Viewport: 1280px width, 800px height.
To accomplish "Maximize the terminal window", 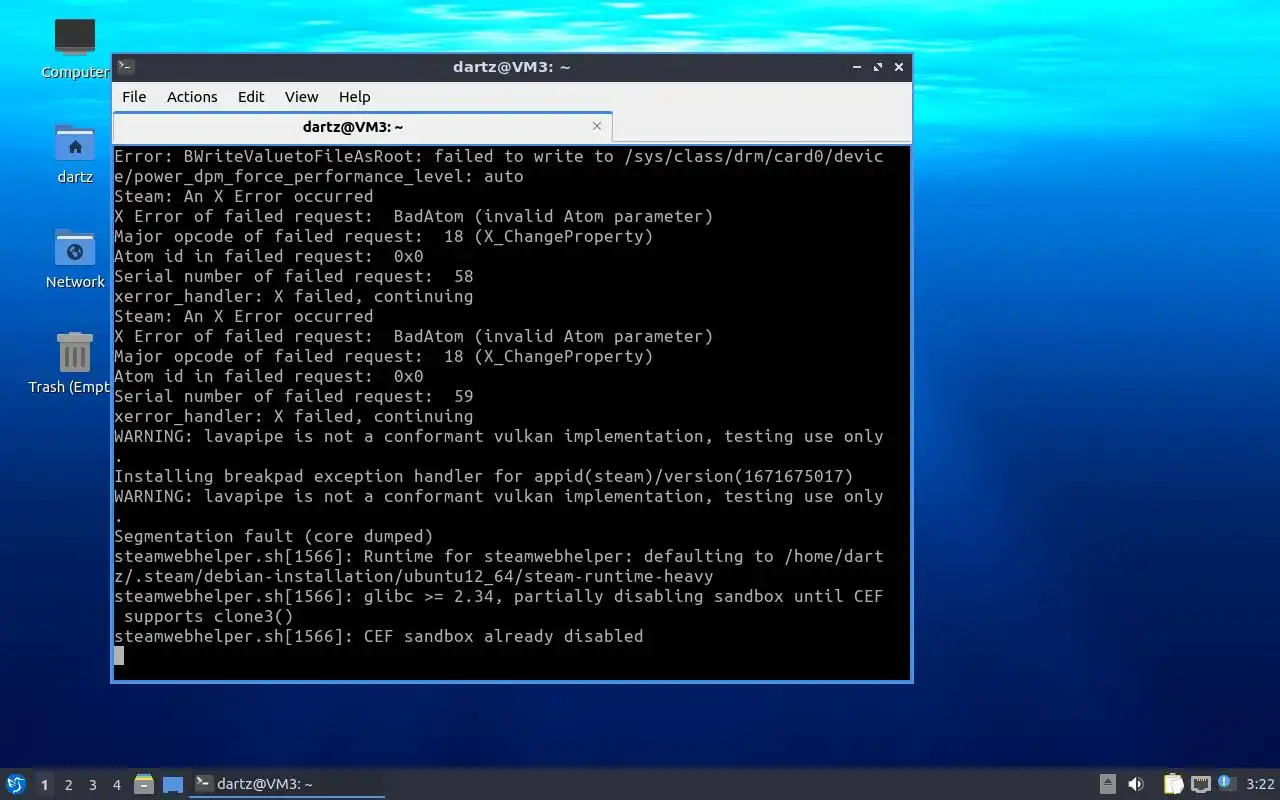I will (878, 67).
